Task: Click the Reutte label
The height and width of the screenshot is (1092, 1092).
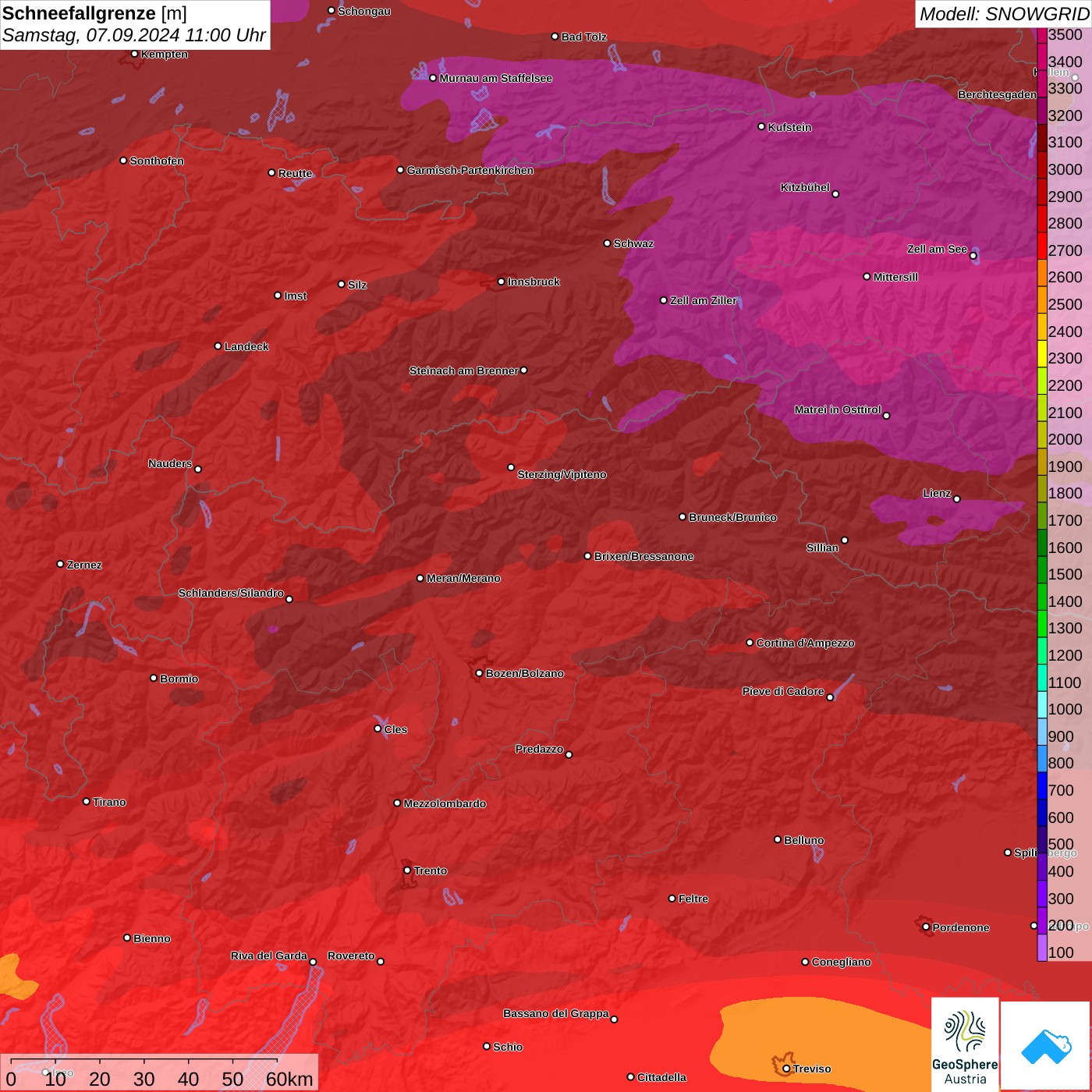Action: coord(295,173)
